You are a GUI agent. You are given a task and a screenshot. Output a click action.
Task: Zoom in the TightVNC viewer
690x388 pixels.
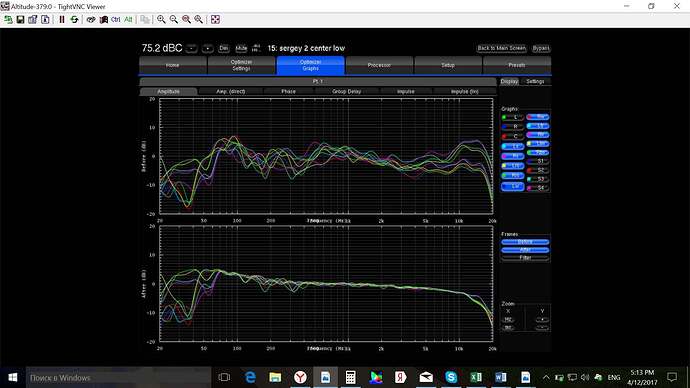pyautogui.click(x=161, y=19)
